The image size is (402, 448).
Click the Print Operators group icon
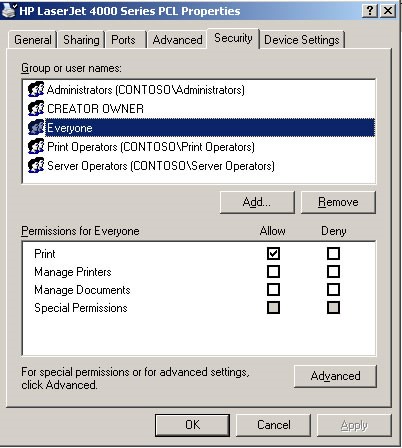tap(36, 146)
